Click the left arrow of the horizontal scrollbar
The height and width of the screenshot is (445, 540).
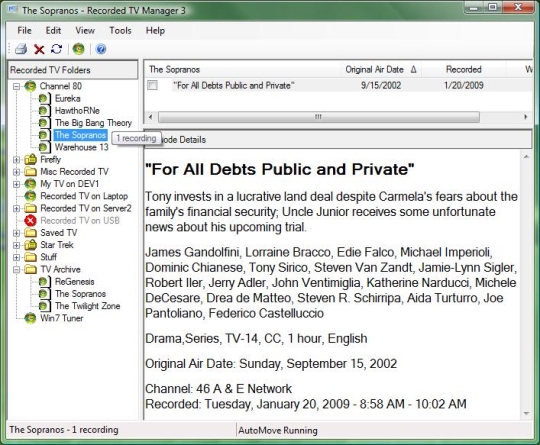150,117
